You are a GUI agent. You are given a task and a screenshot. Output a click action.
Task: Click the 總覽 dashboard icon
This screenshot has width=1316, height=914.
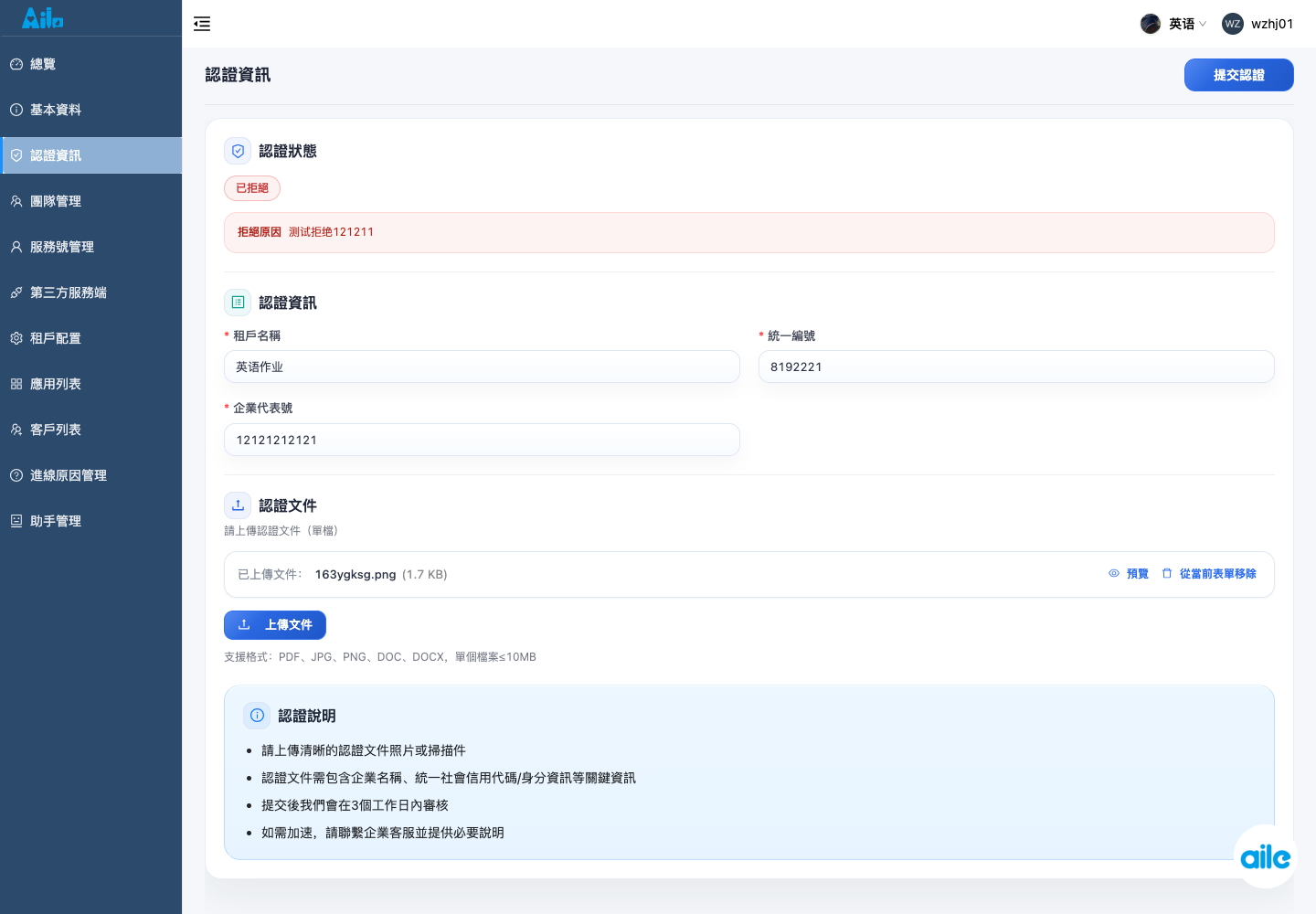pyautogui.click(x=16, y=64)
